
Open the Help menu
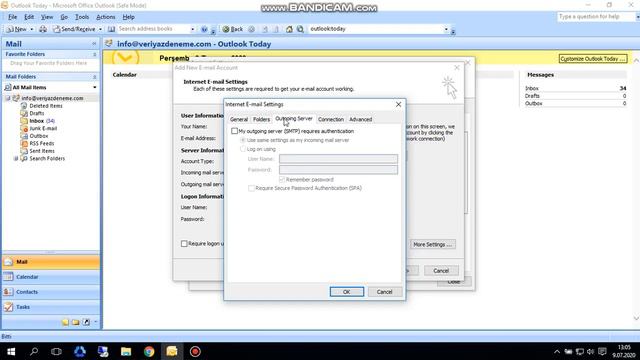pos(129,17)
